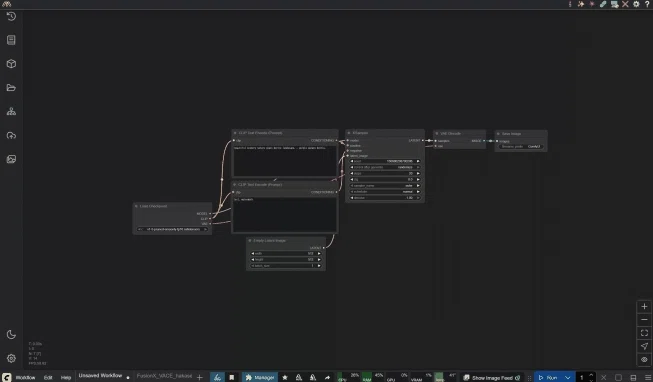Click the seed value field in KSampler
Image resolution: width=653 pixels, height=382 pixels.
pyautogui.click(x=385, y=161)
